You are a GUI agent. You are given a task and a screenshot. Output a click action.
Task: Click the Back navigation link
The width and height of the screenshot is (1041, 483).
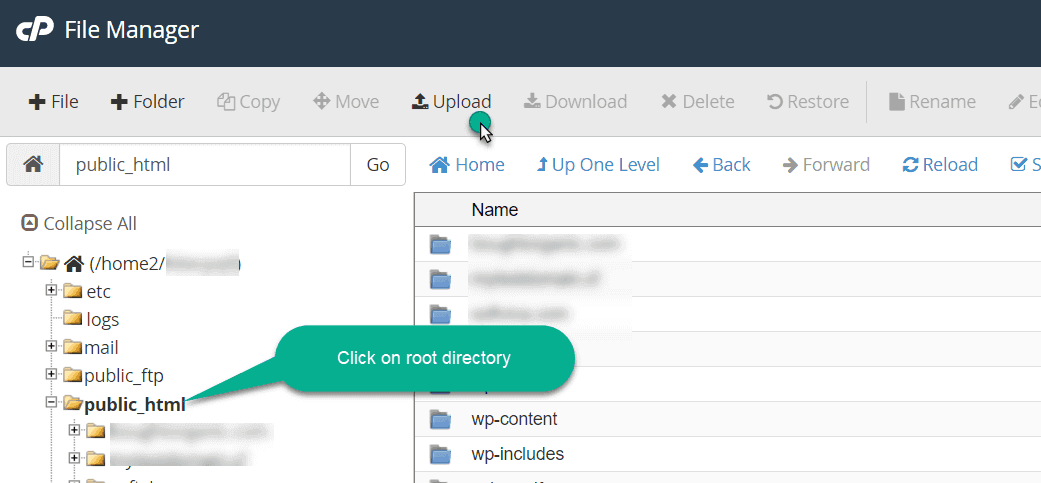(722, 165)
